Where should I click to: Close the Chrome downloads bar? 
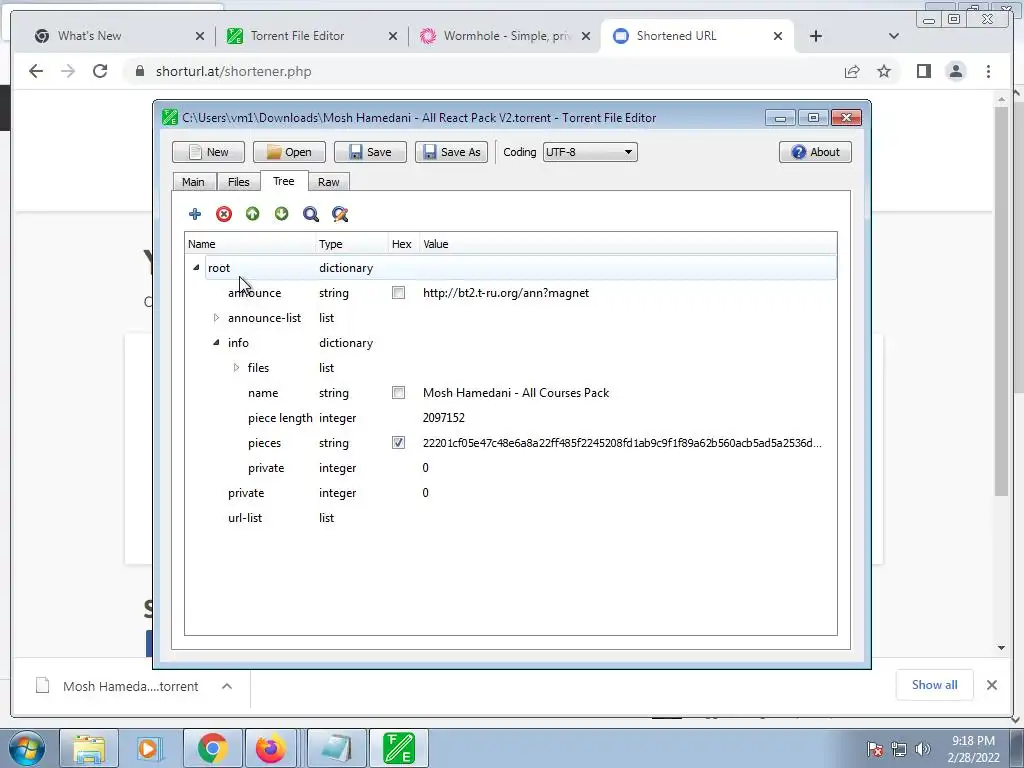click(x=991, y=685)
